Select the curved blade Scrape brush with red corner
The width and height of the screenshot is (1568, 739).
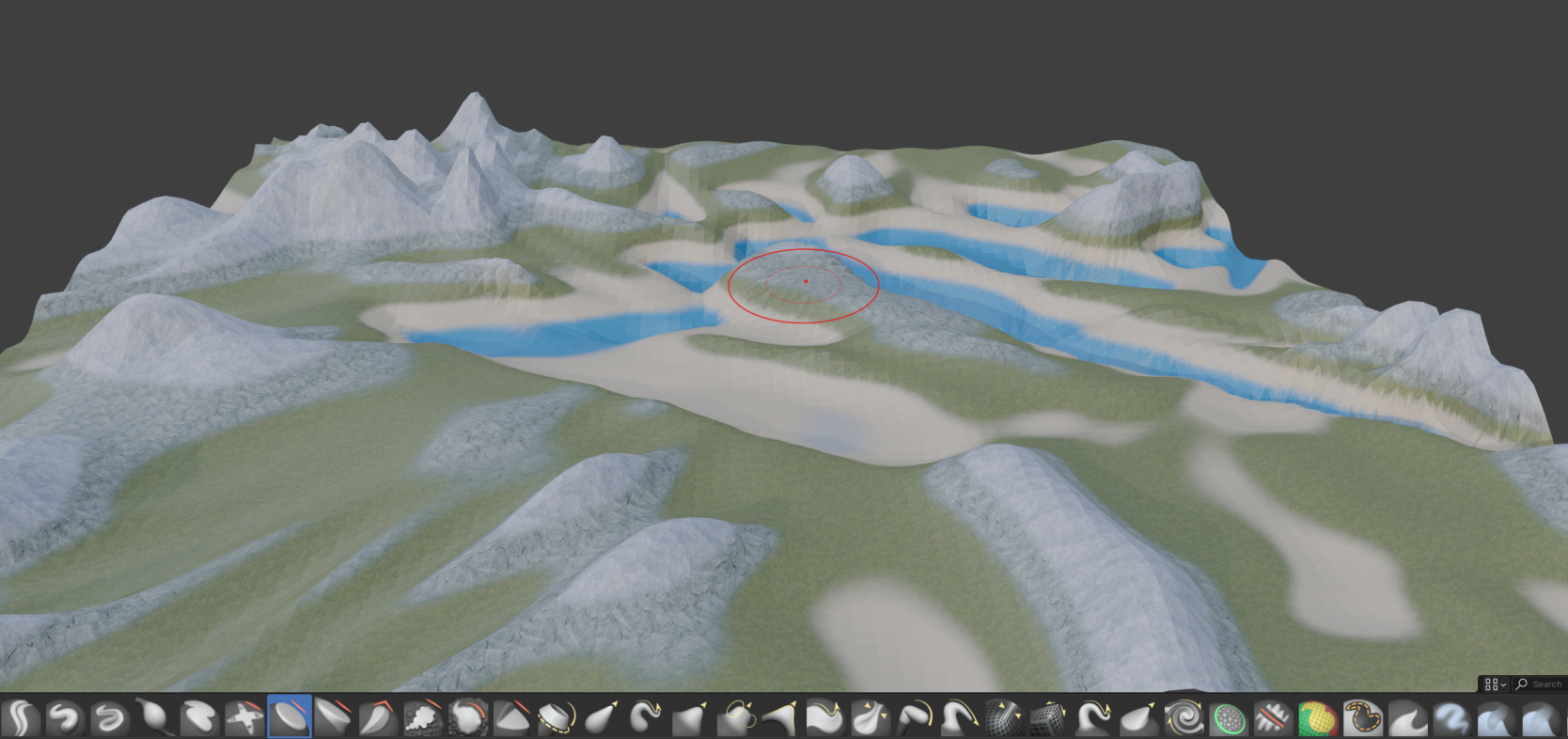coord(378,717)
